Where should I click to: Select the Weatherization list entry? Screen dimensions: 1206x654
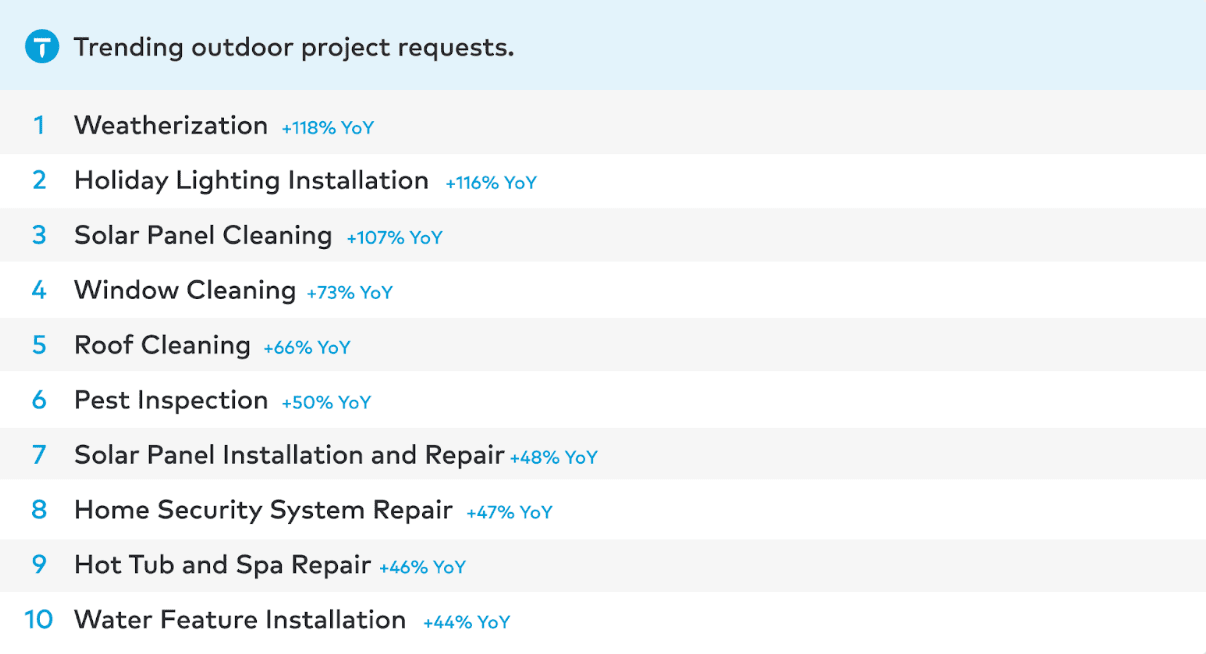[603, 126]
